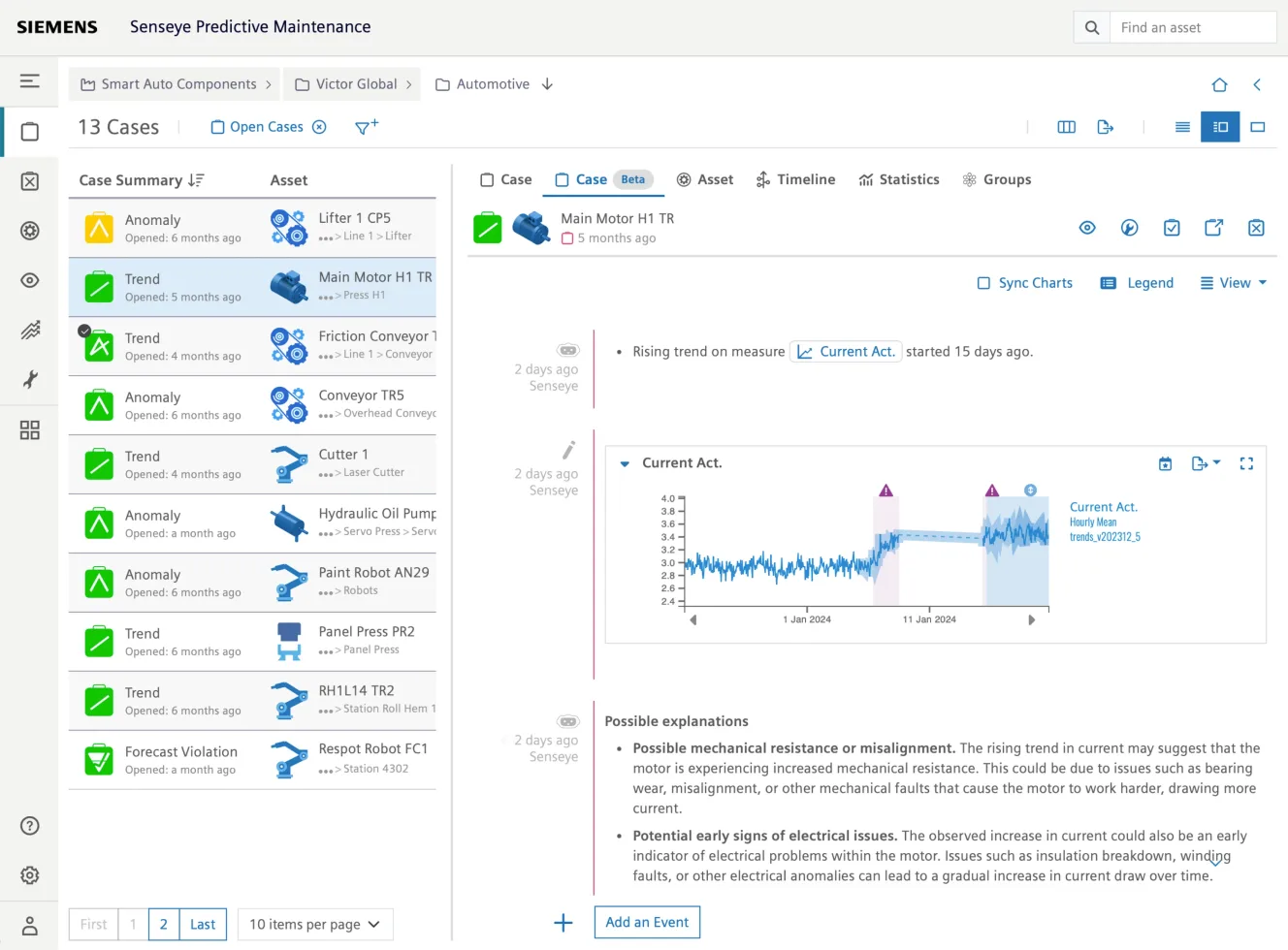1288x950 pixels.
Task: Export the cases list
Action: click(1106, 127)
